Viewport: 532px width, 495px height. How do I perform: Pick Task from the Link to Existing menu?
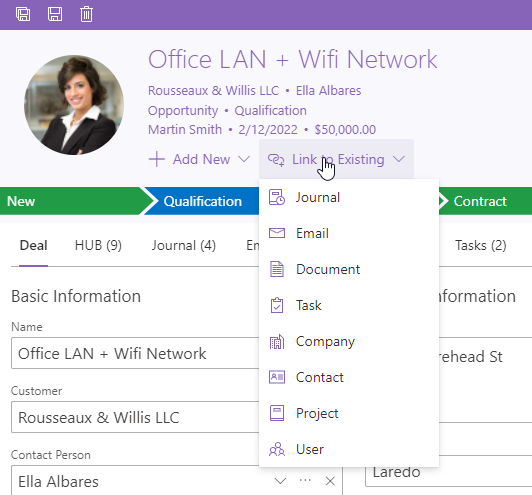point(349,305)
